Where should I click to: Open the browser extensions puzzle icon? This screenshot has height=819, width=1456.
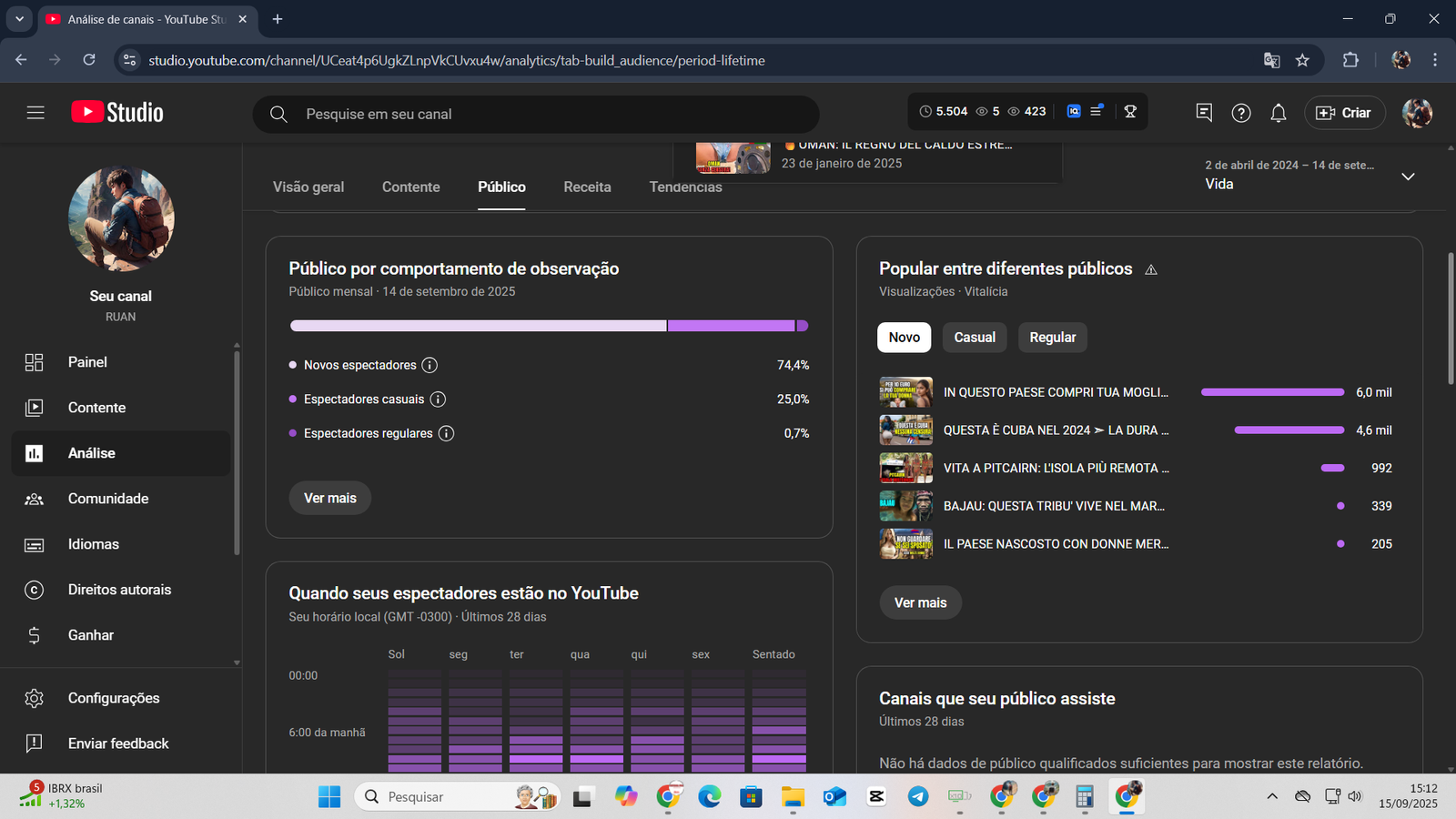1350,60
